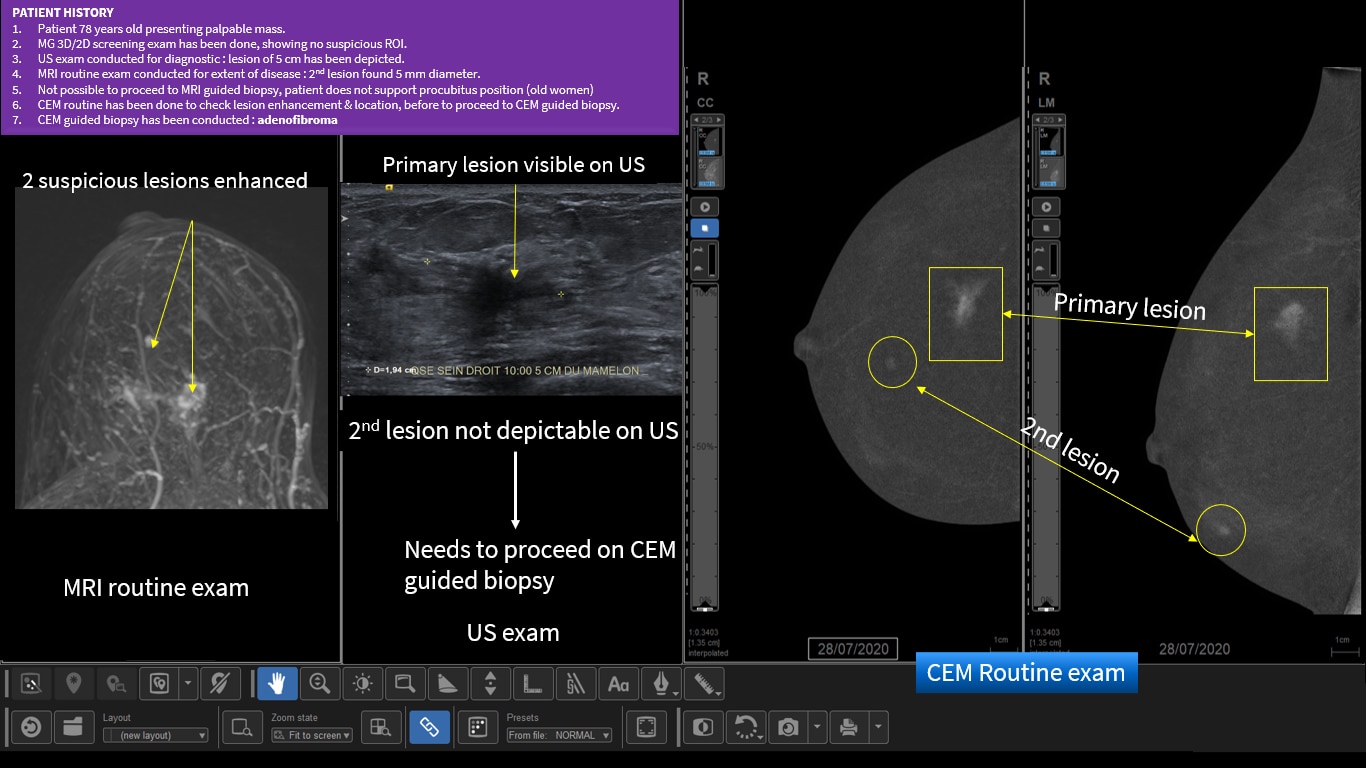Choose the Aa text annotation tool
The width and height of the screenshot is (1366, 768).
pyautogui.click(x=618, y=684)
